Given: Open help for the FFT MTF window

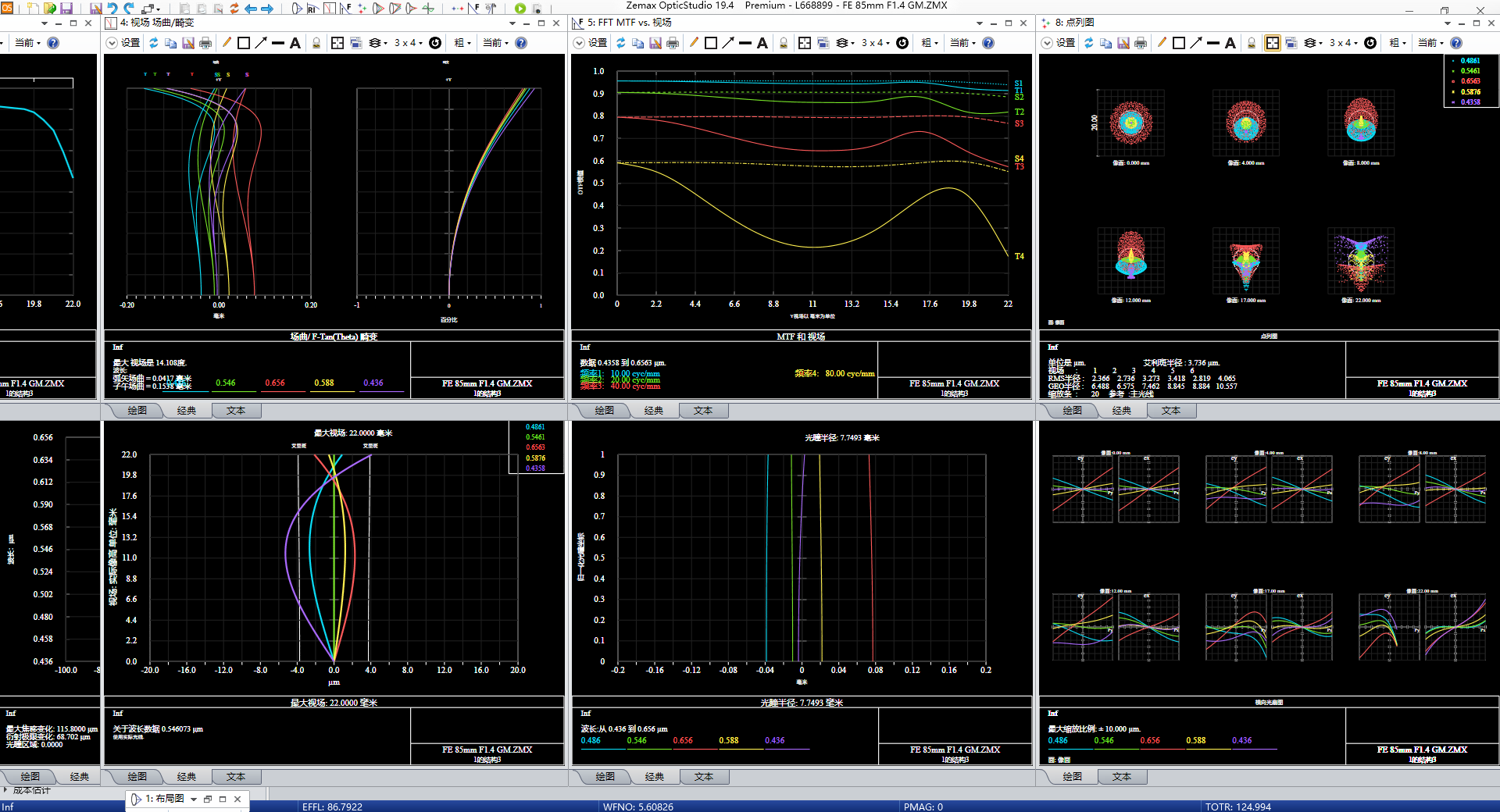Looking at the screenshot, I should click(988, 43).
